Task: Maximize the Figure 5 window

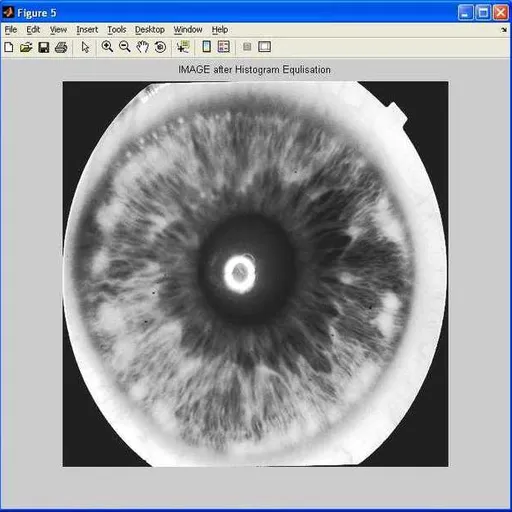Action: coord(483,13)
